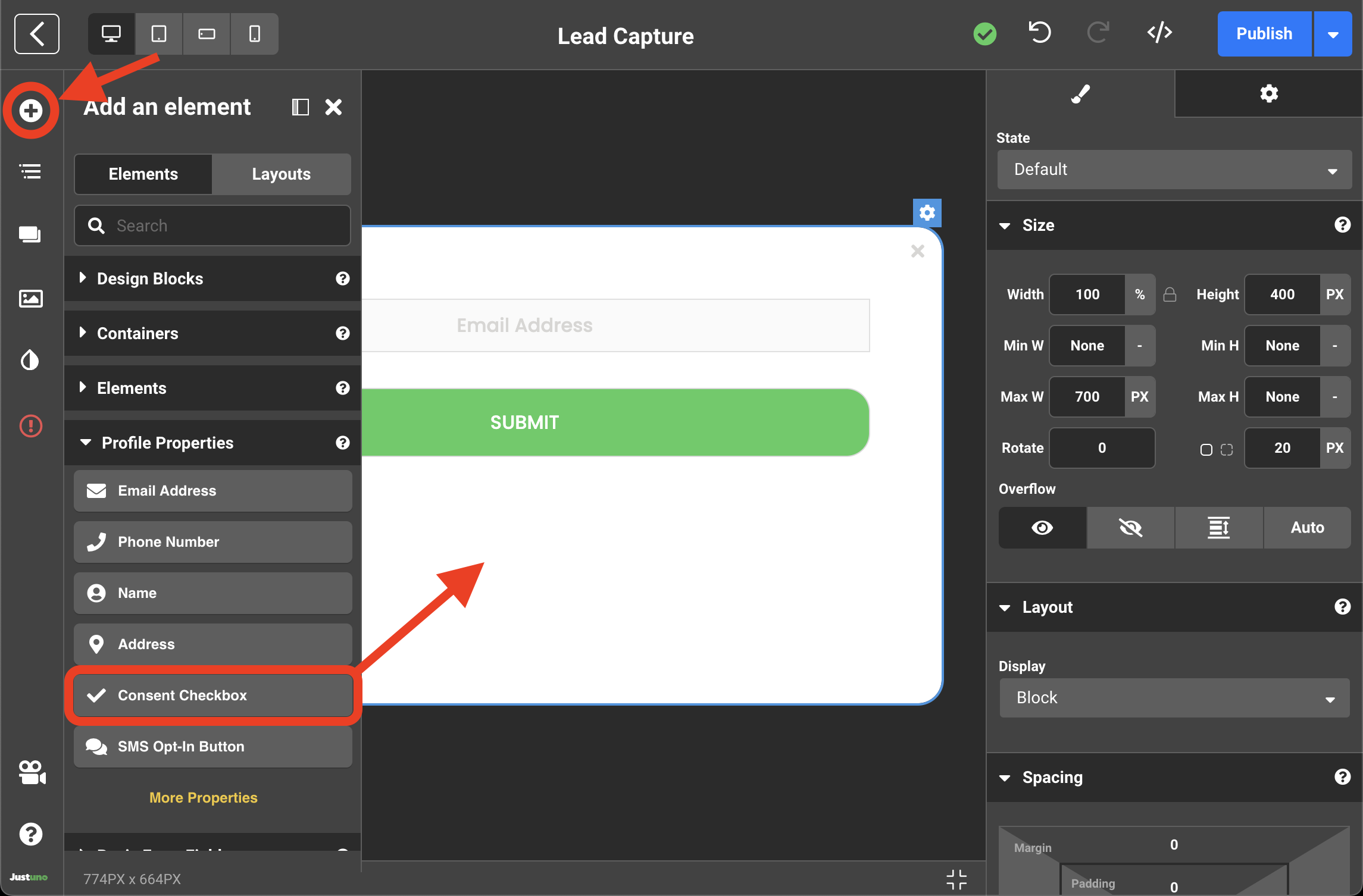Click the More Properties link
Viewport: 1363px width, 896px height.
[x=203, y=798]
